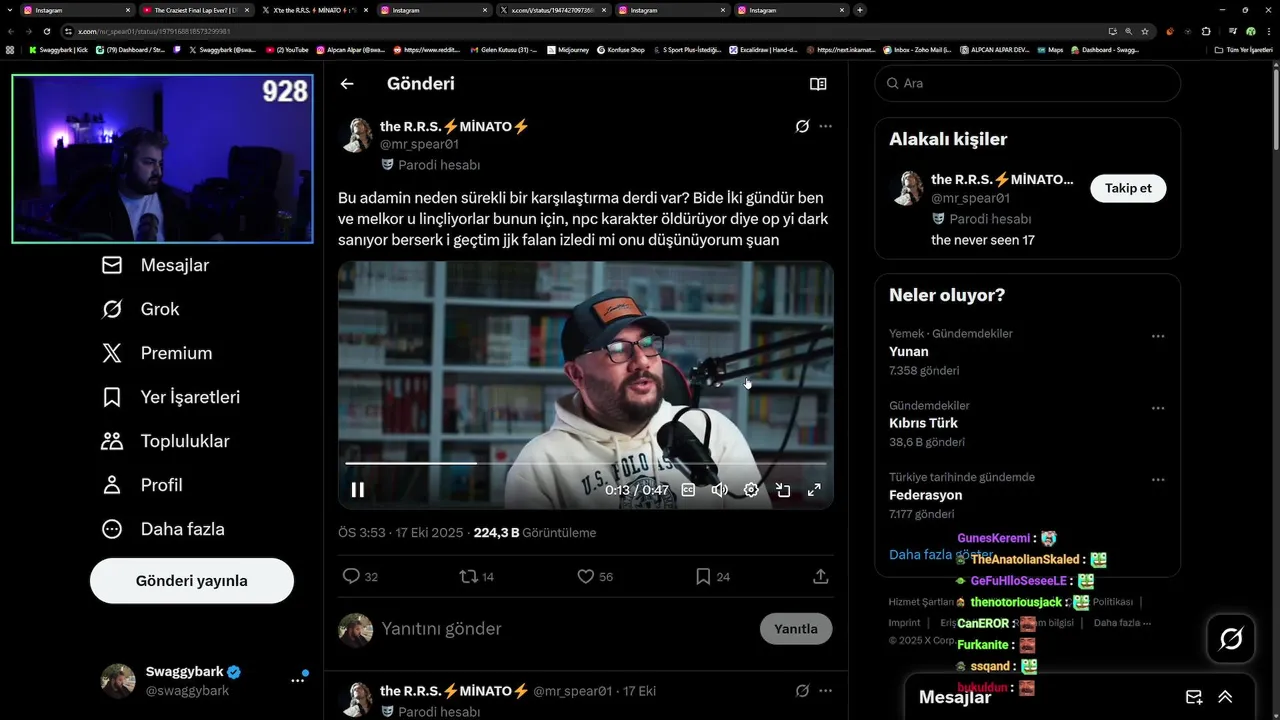
Task: Zoom icon in the address bar
Action: pos(1129,31)
